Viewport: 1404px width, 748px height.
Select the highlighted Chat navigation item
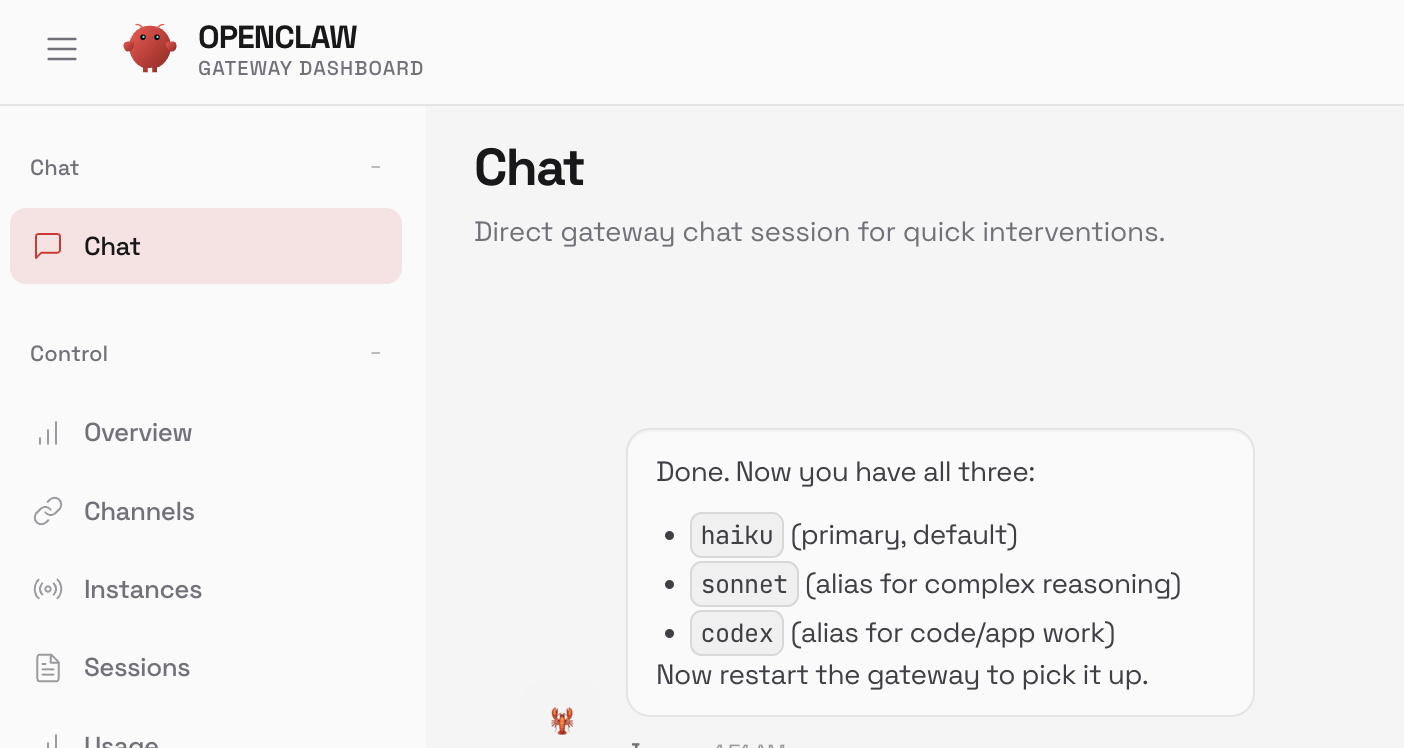click(x=206, y=246)
